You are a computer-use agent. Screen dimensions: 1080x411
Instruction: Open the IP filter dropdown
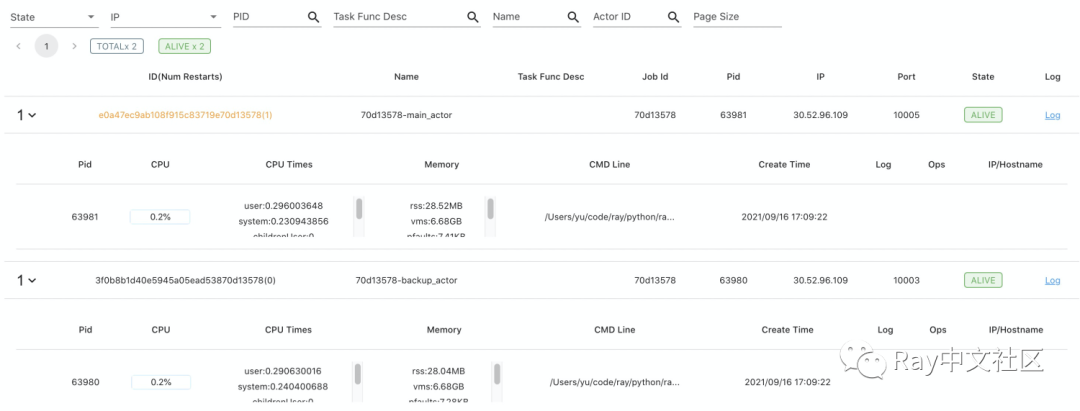214,17
